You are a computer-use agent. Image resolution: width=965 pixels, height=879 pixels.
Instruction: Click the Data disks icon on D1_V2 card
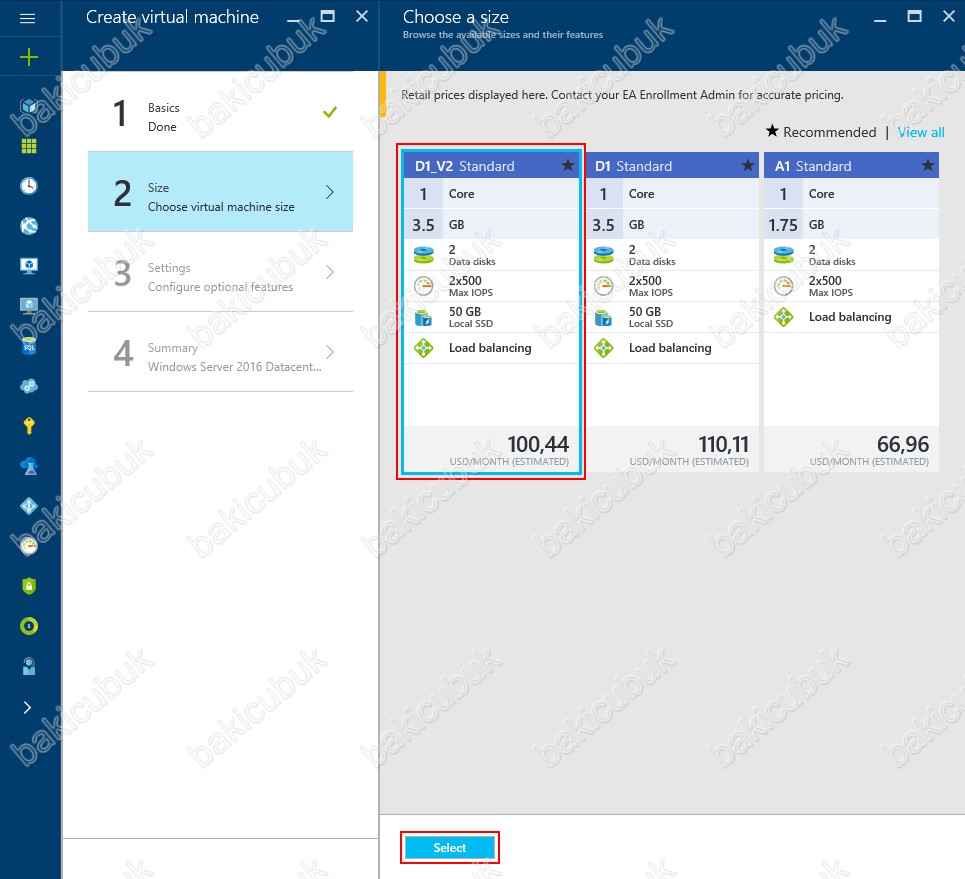pos(423,255)
